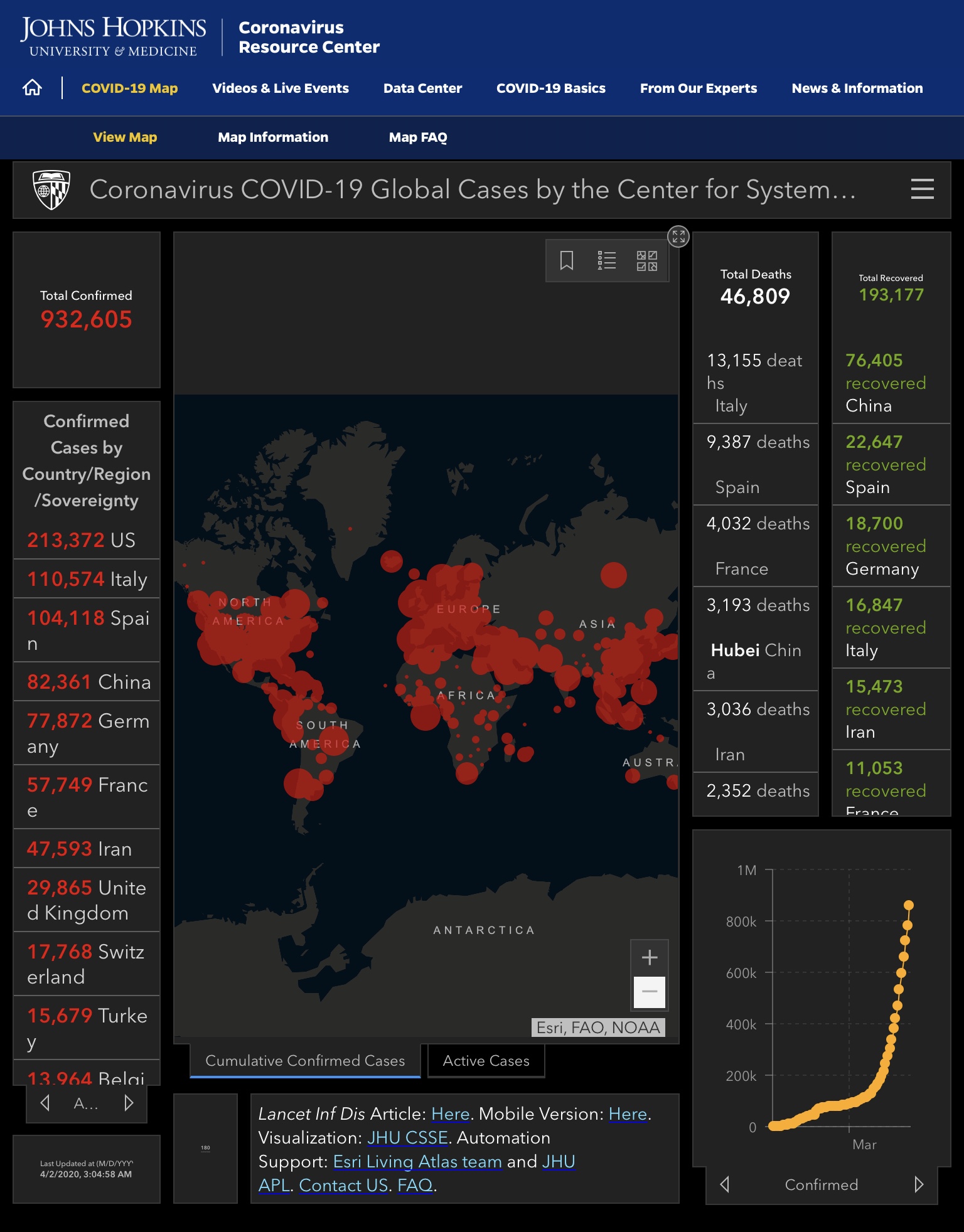Click the Total Recovered 193,177 figure

(891, 295)
